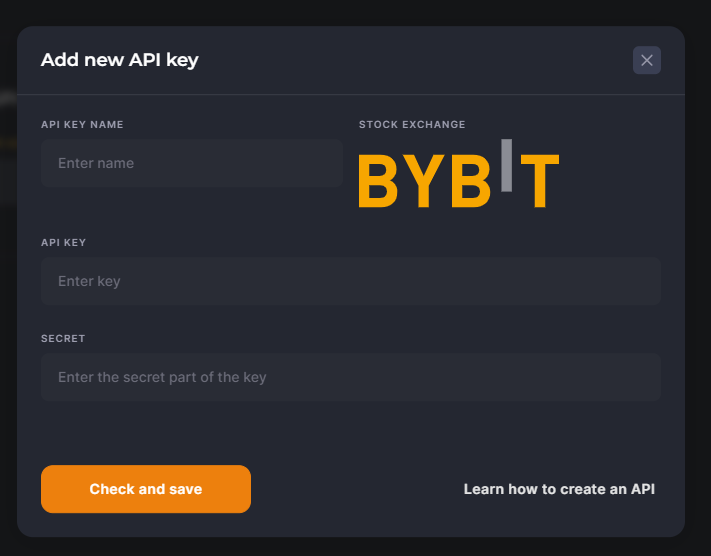Click empty space between Secret field and save button
The image size is (711, 556).
(x=351, y=433)
